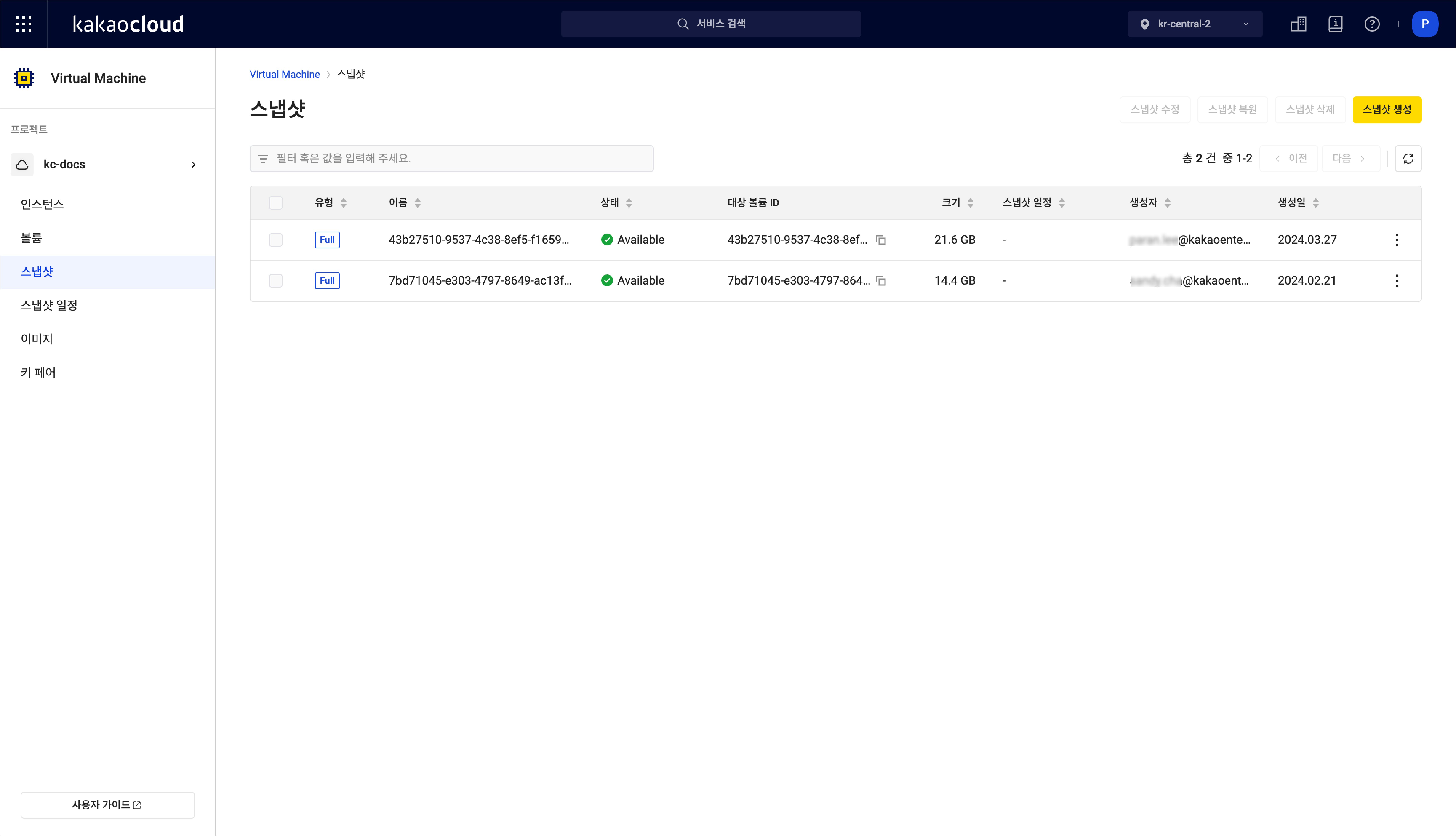Copy volume ID 43b27510-9537-4c38-8ef…

pos(881,240)
